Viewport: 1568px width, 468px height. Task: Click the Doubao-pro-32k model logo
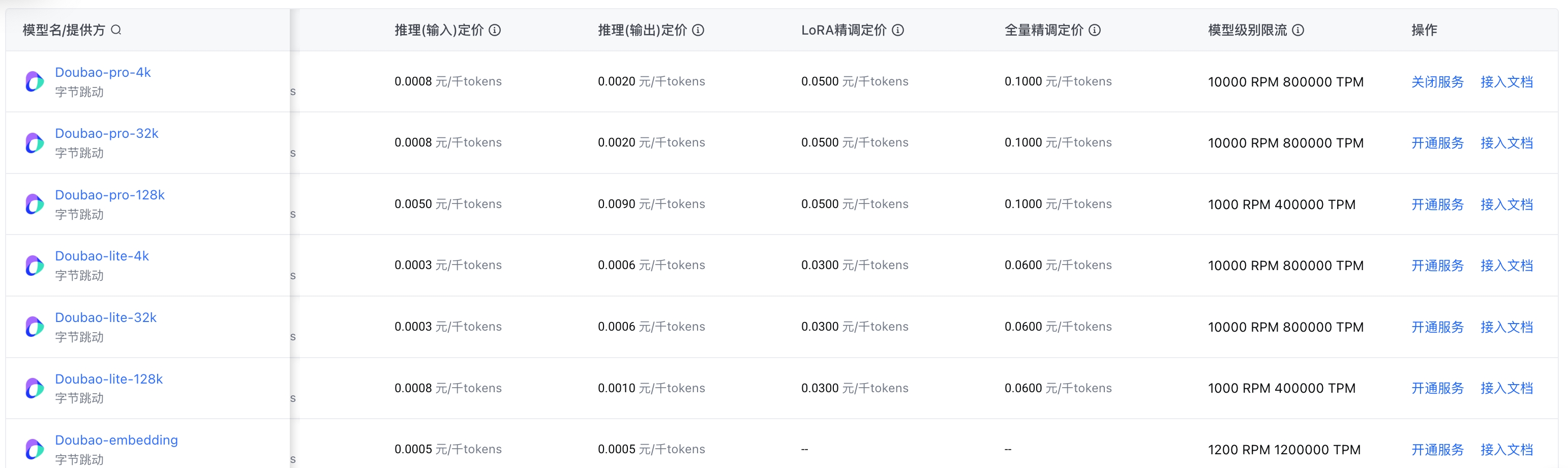click(x=35, y=142)
